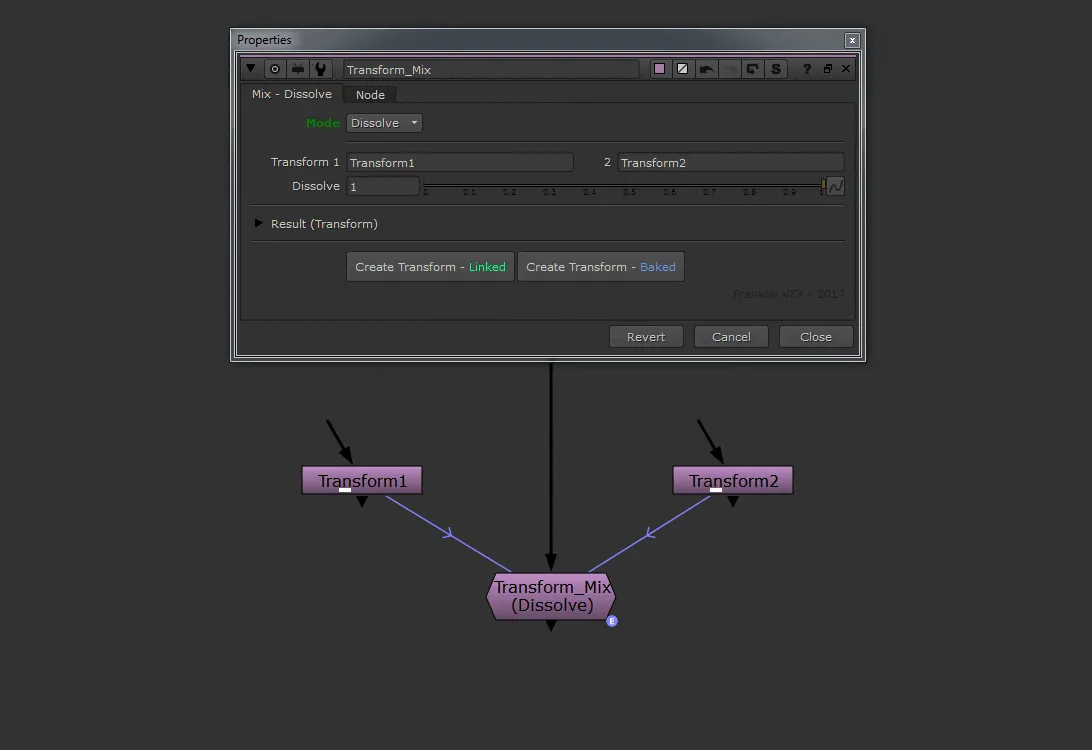Click Create Transform - Linked
This screenshot has height=750, width=1092.
tap(429, 266)
